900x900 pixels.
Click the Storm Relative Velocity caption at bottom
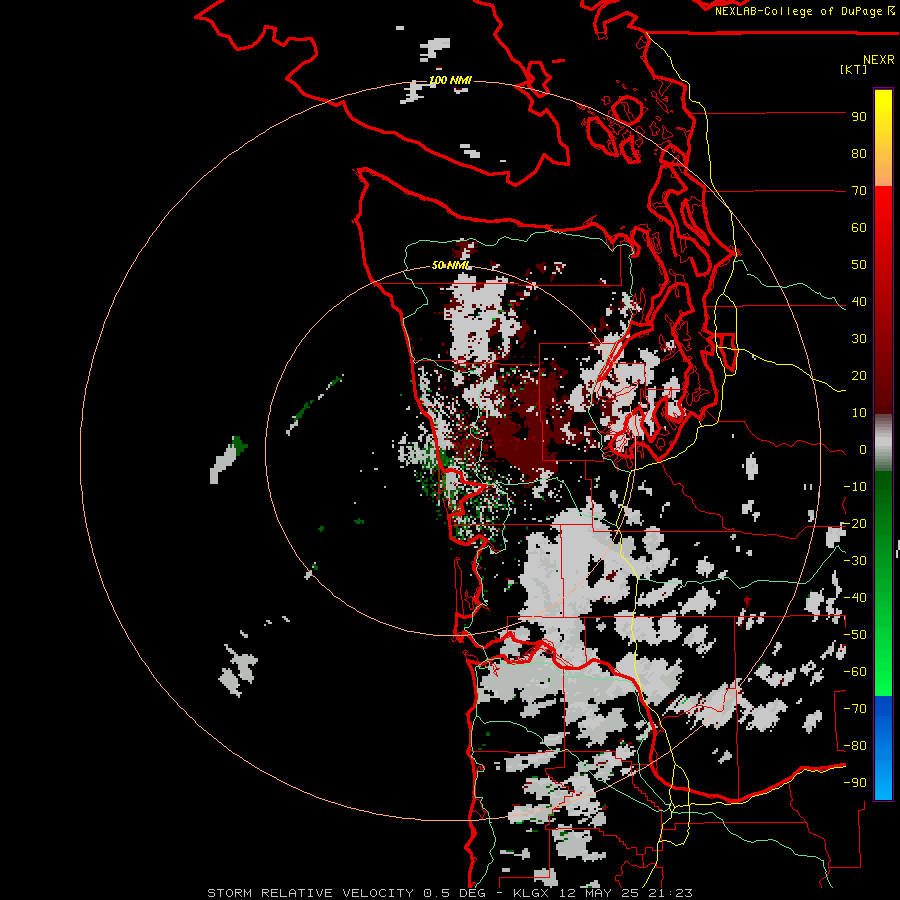pyautogui.click(x=450, y=893)
